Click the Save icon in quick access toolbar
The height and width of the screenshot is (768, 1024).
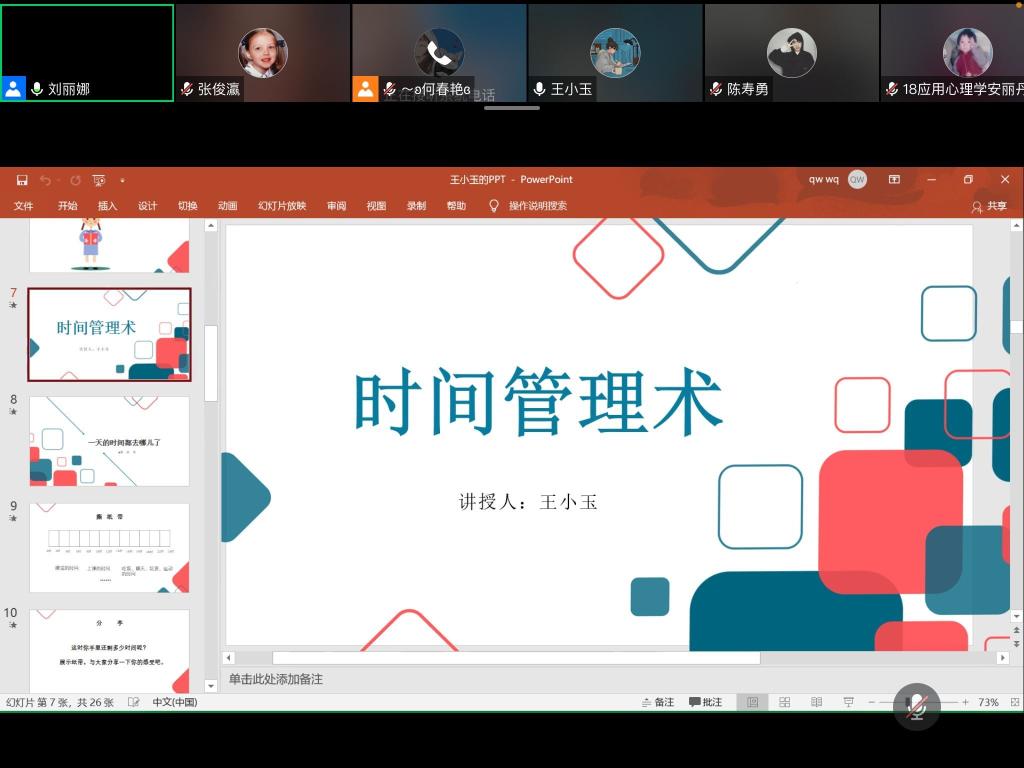coord(22,180)
